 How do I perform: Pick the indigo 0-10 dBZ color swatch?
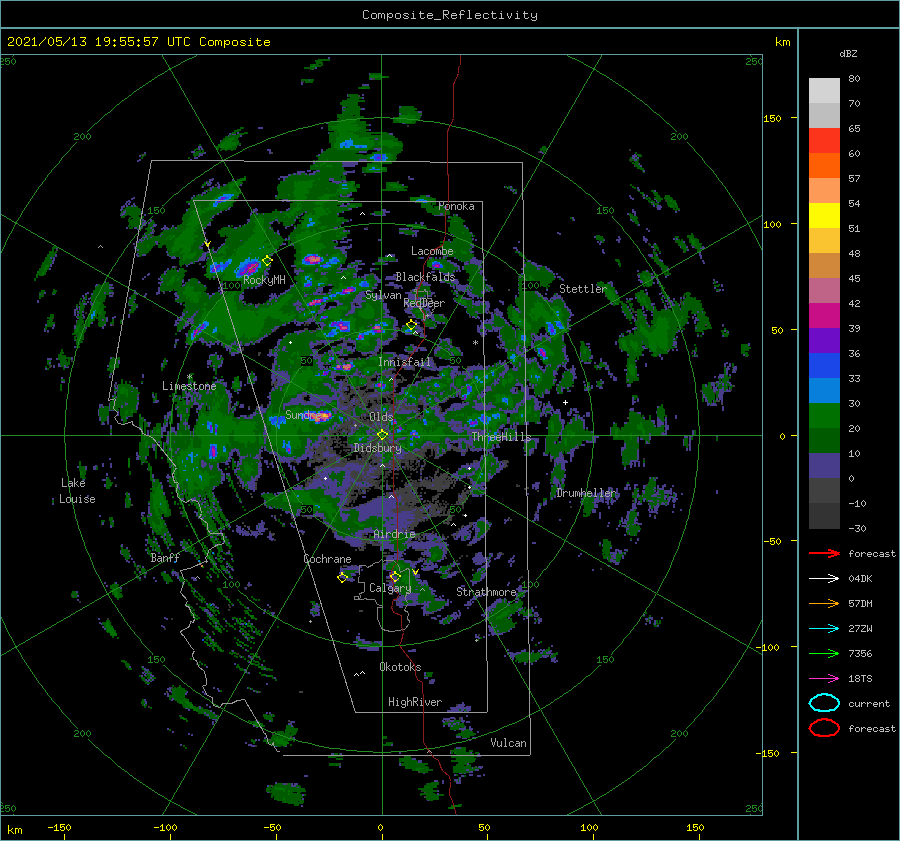point(824,466)
